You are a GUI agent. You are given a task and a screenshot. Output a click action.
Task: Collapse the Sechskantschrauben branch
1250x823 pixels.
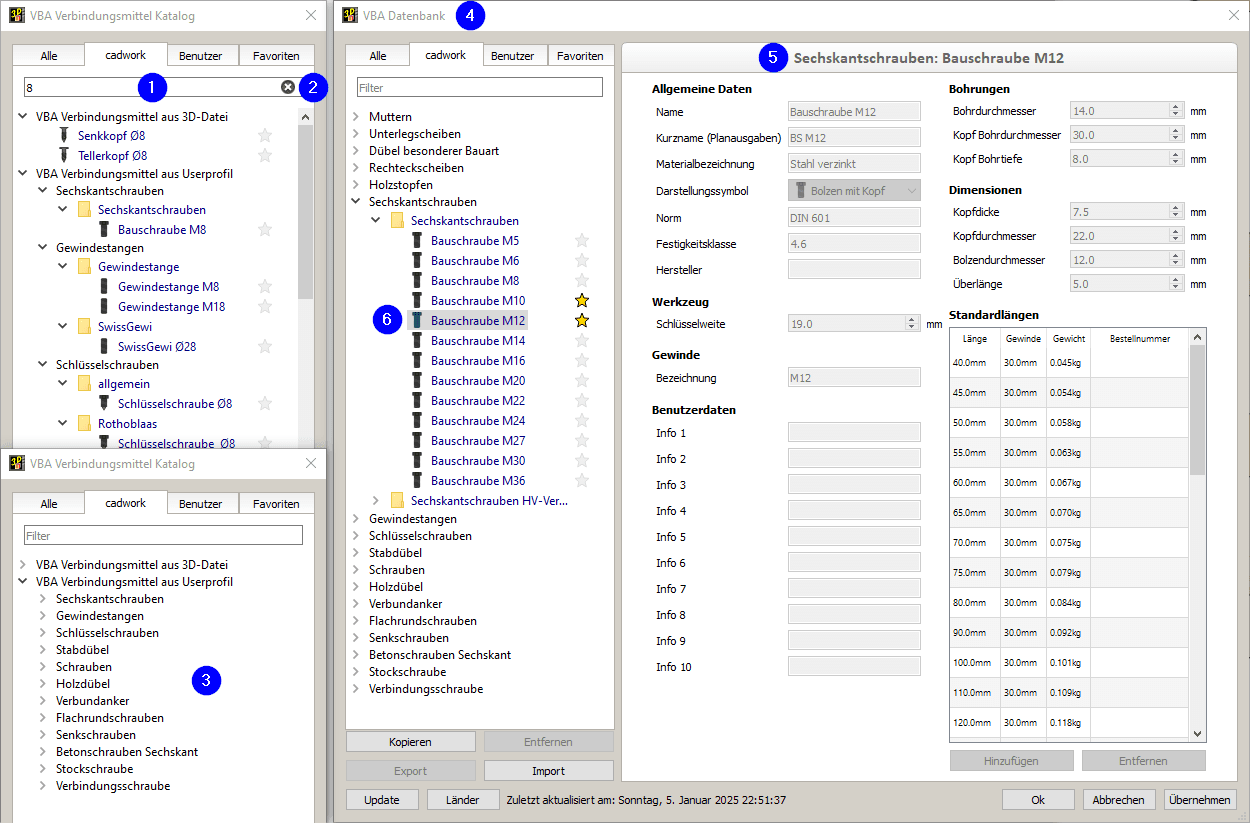(356, 201)
